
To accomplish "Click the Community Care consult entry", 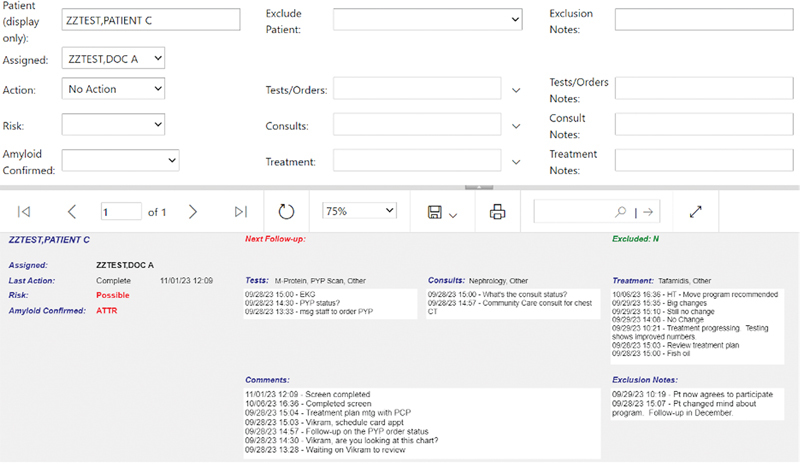I will [x=510, y=307].
